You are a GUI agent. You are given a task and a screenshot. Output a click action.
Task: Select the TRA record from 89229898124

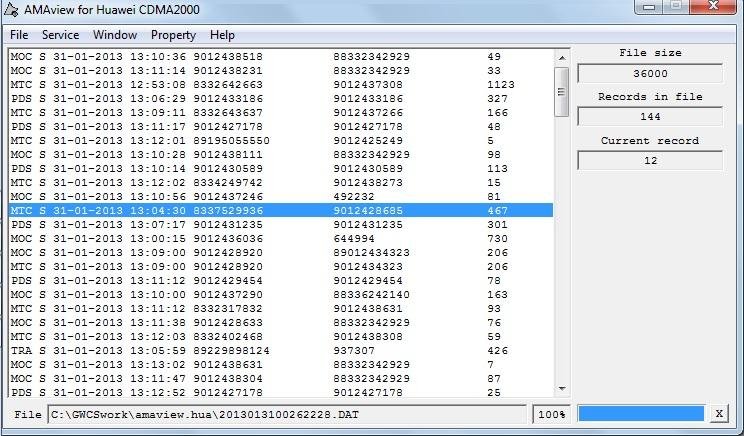281,351
